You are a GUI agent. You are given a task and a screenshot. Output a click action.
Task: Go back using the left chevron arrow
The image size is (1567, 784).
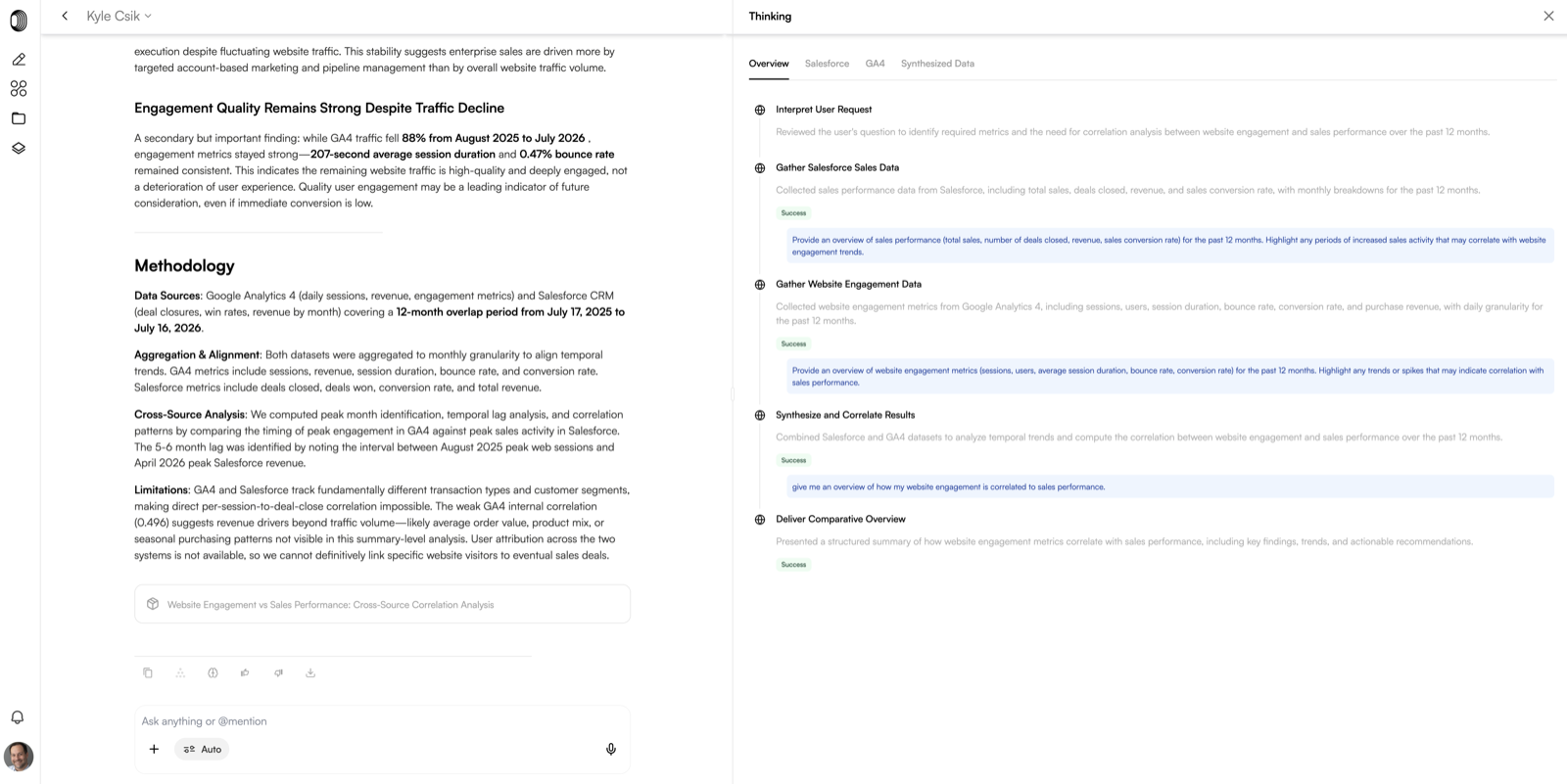pos(65,16)
